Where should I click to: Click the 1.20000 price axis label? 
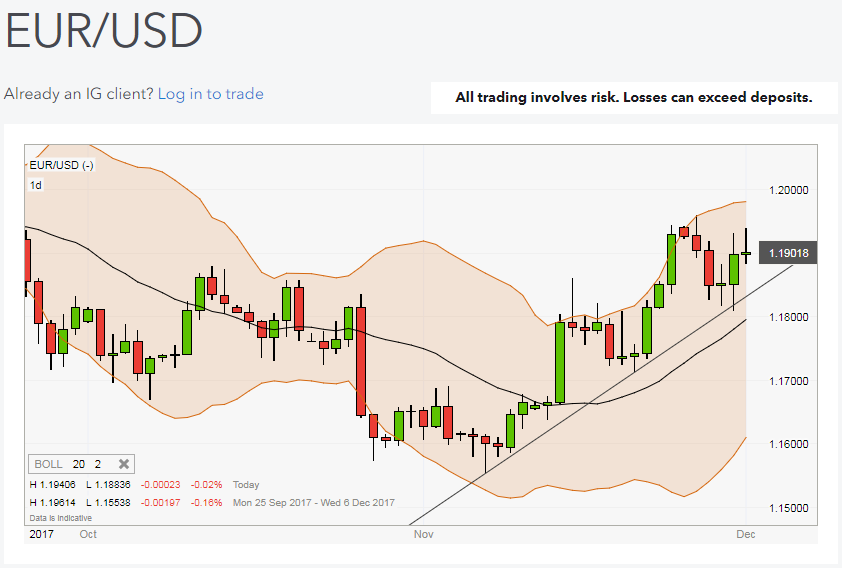click(x=788, y=190)
